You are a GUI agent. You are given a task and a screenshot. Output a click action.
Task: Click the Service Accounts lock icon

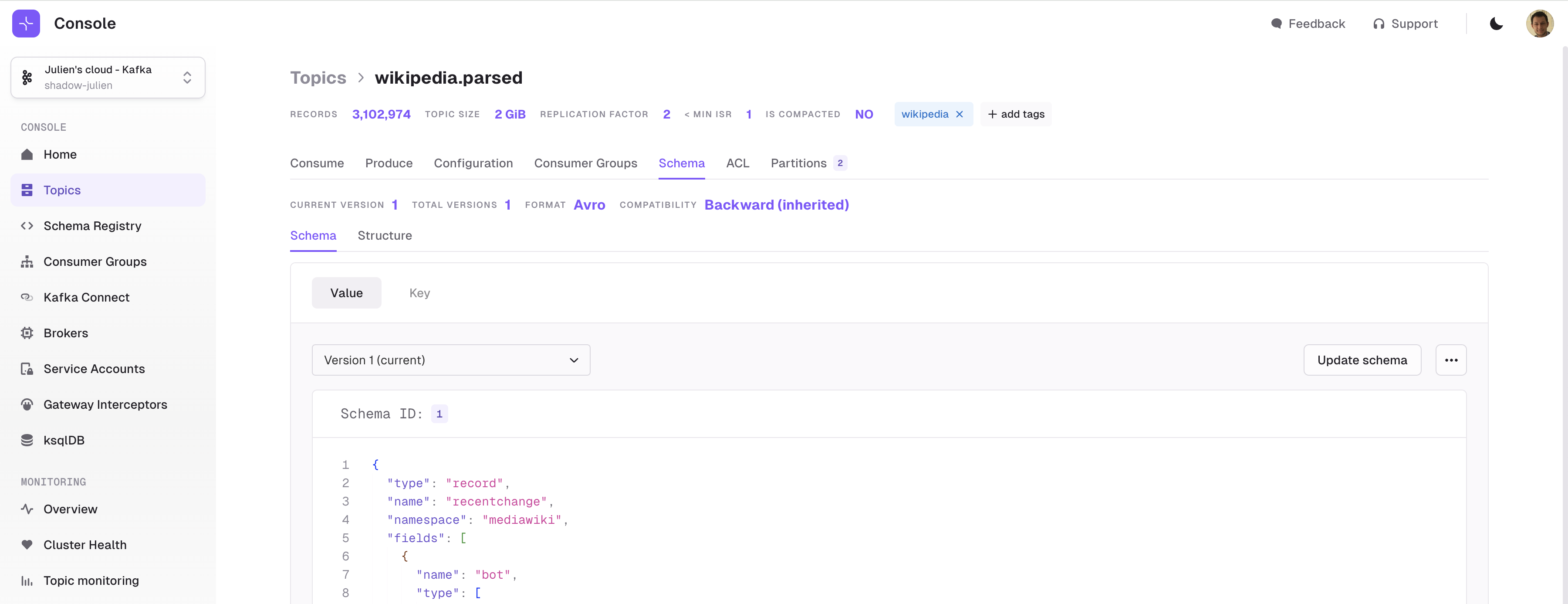[x=27, y=369]
